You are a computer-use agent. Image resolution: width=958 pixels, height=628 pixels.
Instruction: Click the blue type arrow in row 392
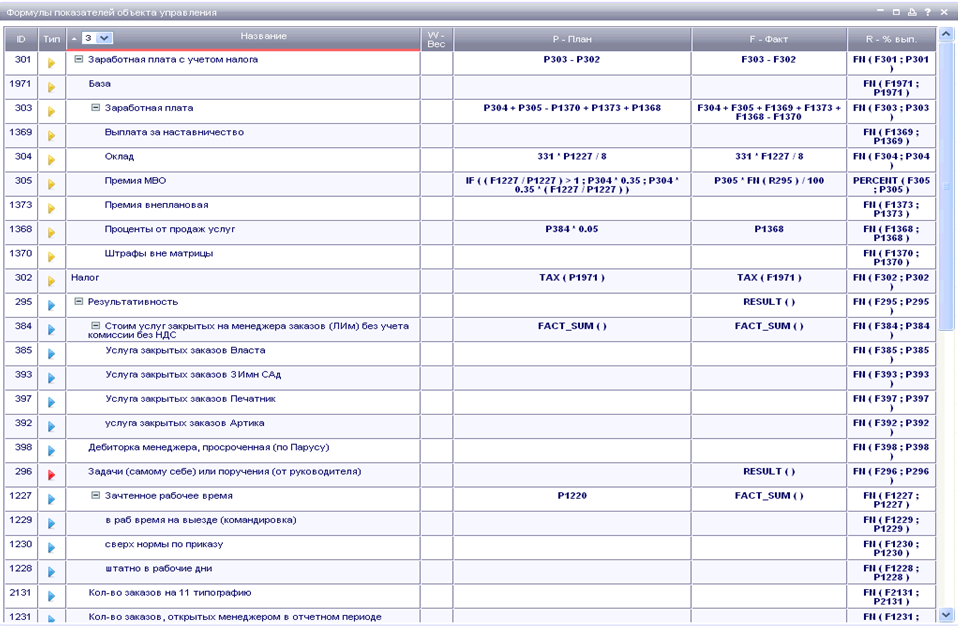[x=51, y=426]
